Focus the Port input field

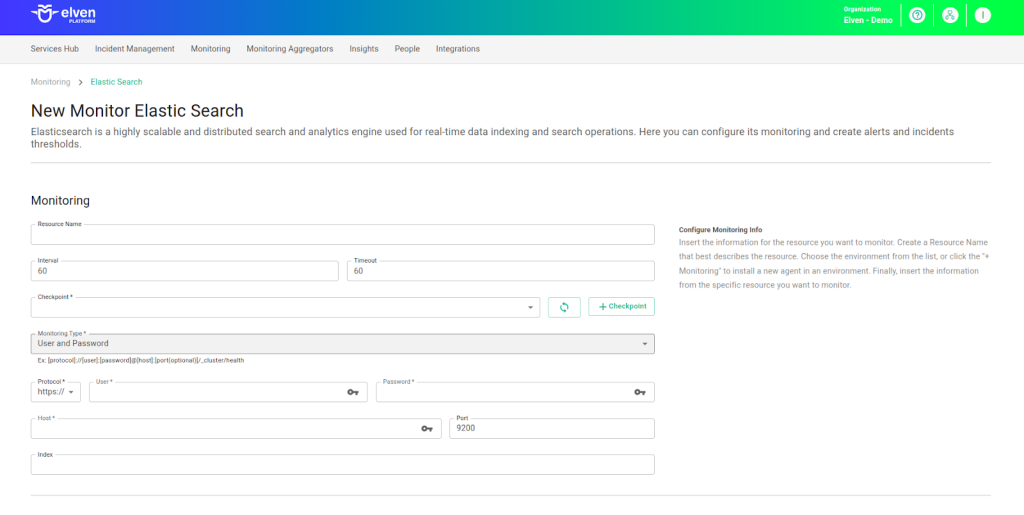[551, 429]
